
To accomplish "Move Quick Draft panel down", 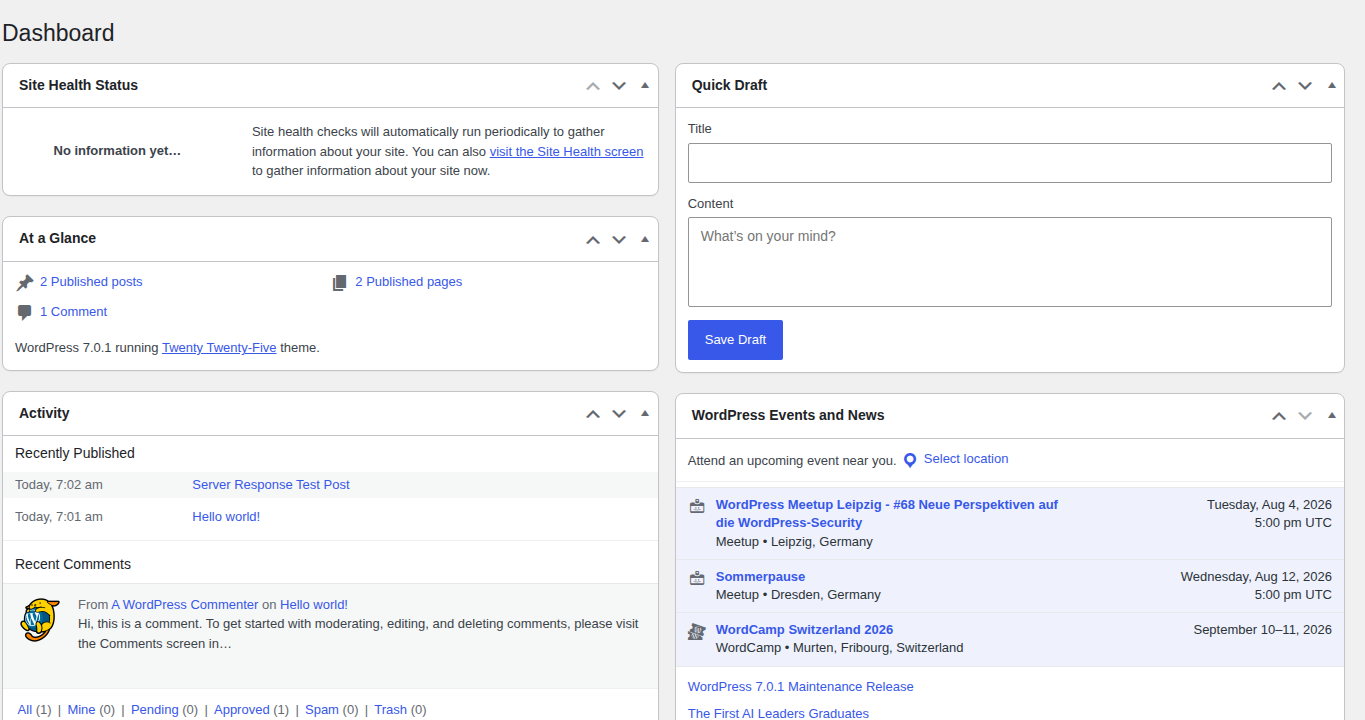I will pyautogui.click(x=1305, y=86).
